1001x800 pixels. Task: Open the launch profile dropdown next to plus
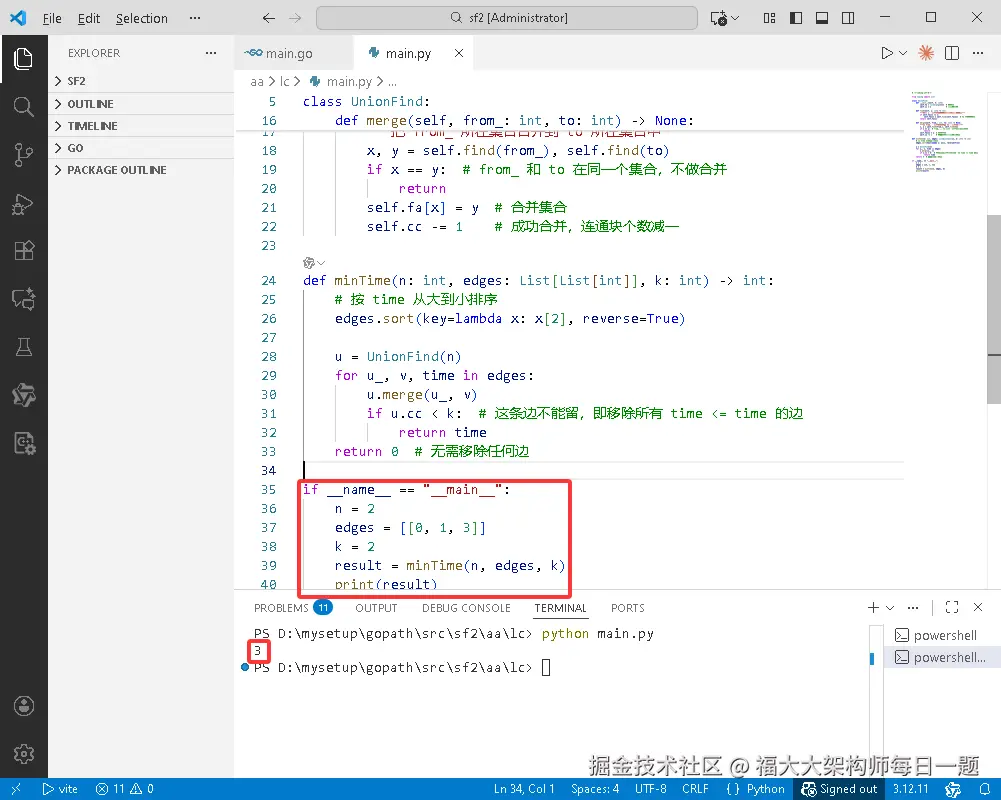tap(890, 607)
